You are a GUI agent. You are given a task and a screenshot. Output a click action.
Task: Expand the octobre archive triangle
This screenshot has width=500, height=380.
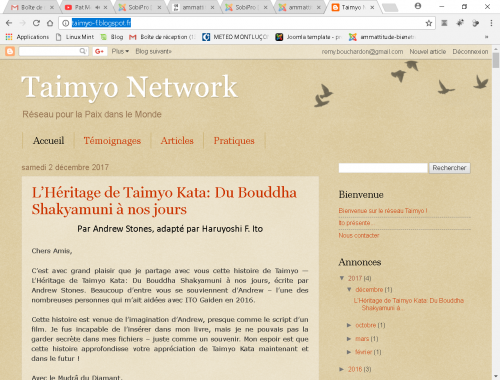coord(349,325)
